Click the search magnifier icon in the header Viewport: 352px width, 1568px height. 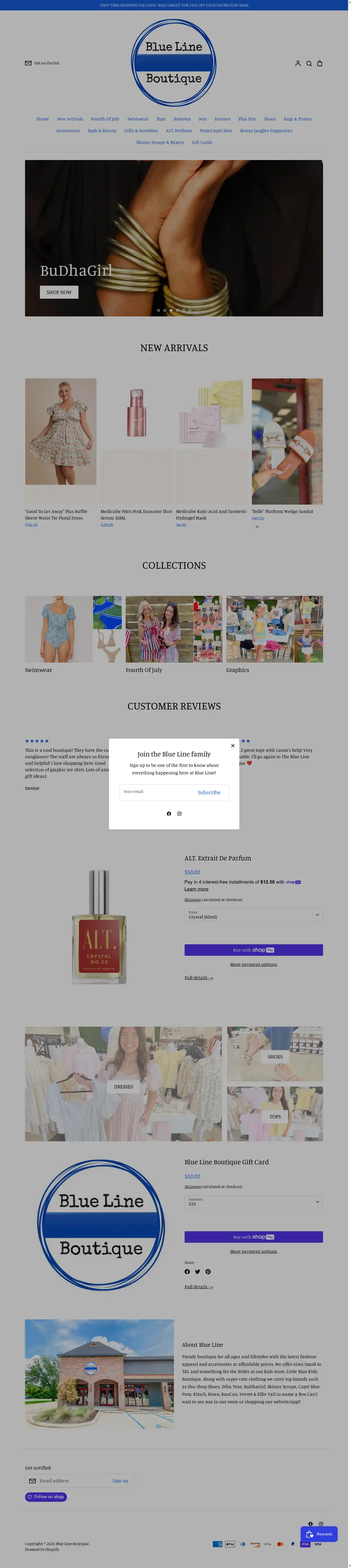(309, 63)
